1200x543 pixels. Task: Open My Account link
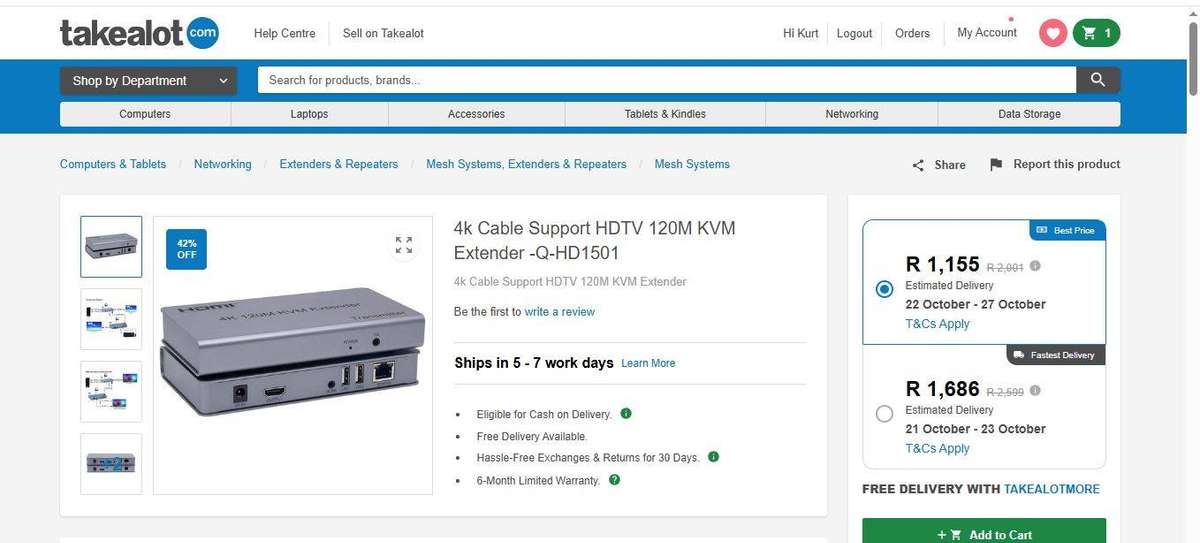987,32
